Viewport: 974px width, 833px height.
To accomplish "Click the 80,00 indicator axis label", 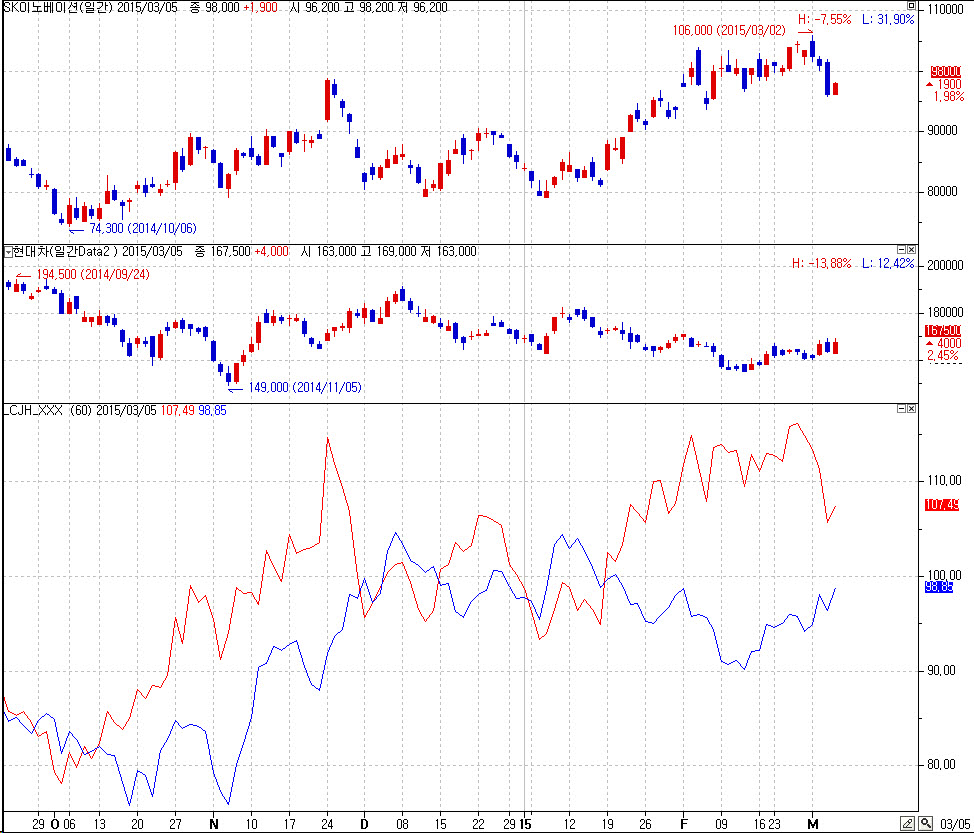I will [942, 765].
